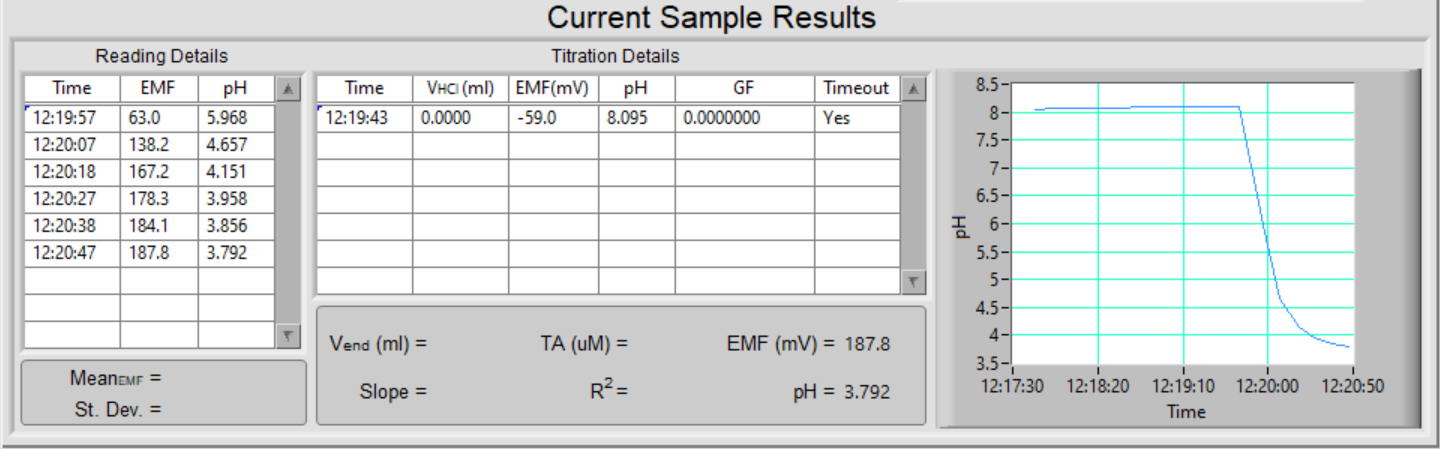
Task: Select EMF cell 138.2
Action: pos(159,145)
